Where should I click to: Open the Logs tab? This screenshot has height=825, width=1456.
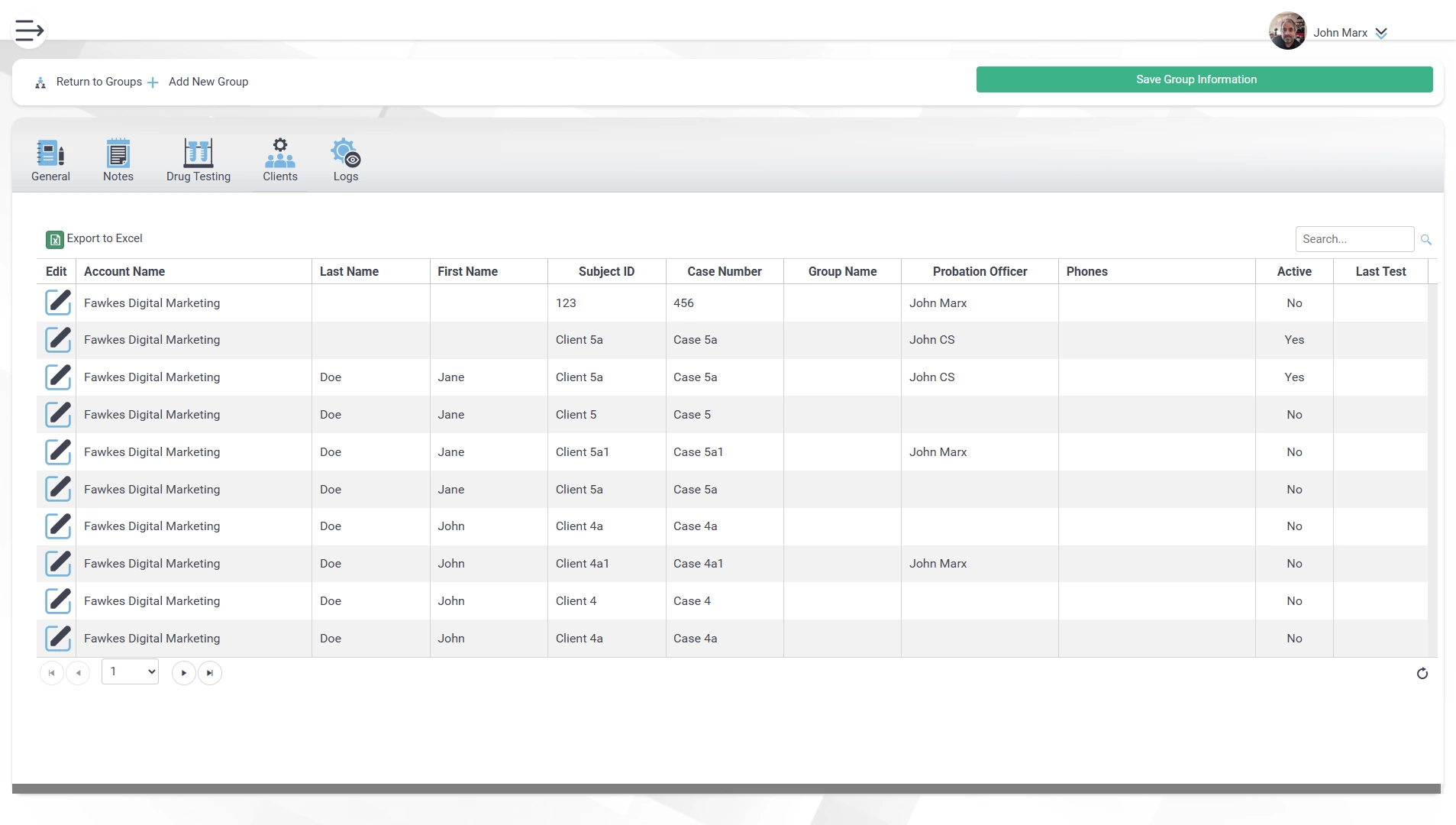click(346, 160)
